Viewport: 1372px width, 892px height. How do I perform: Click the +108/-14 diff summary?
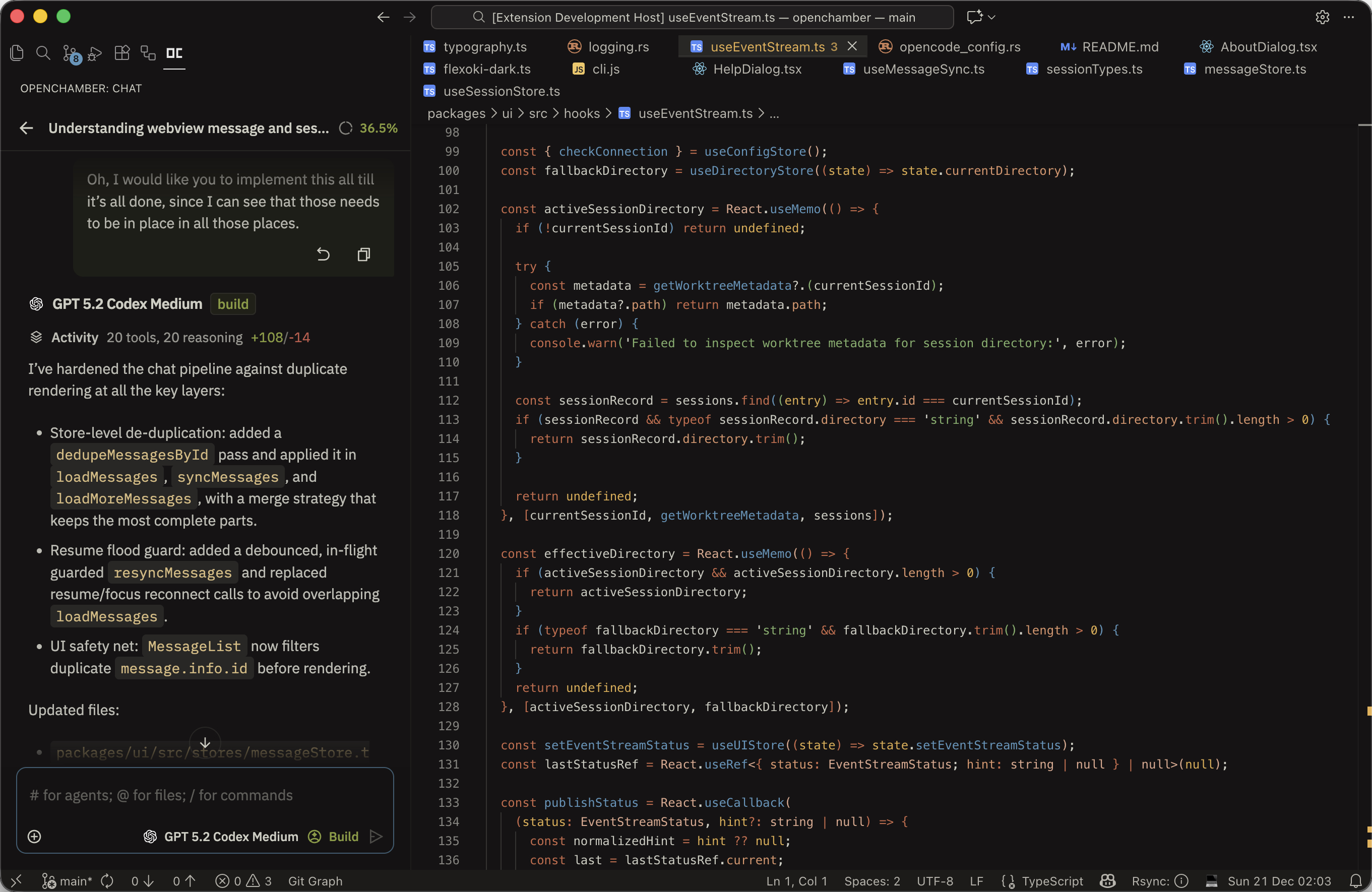click(x=280, y=338)
